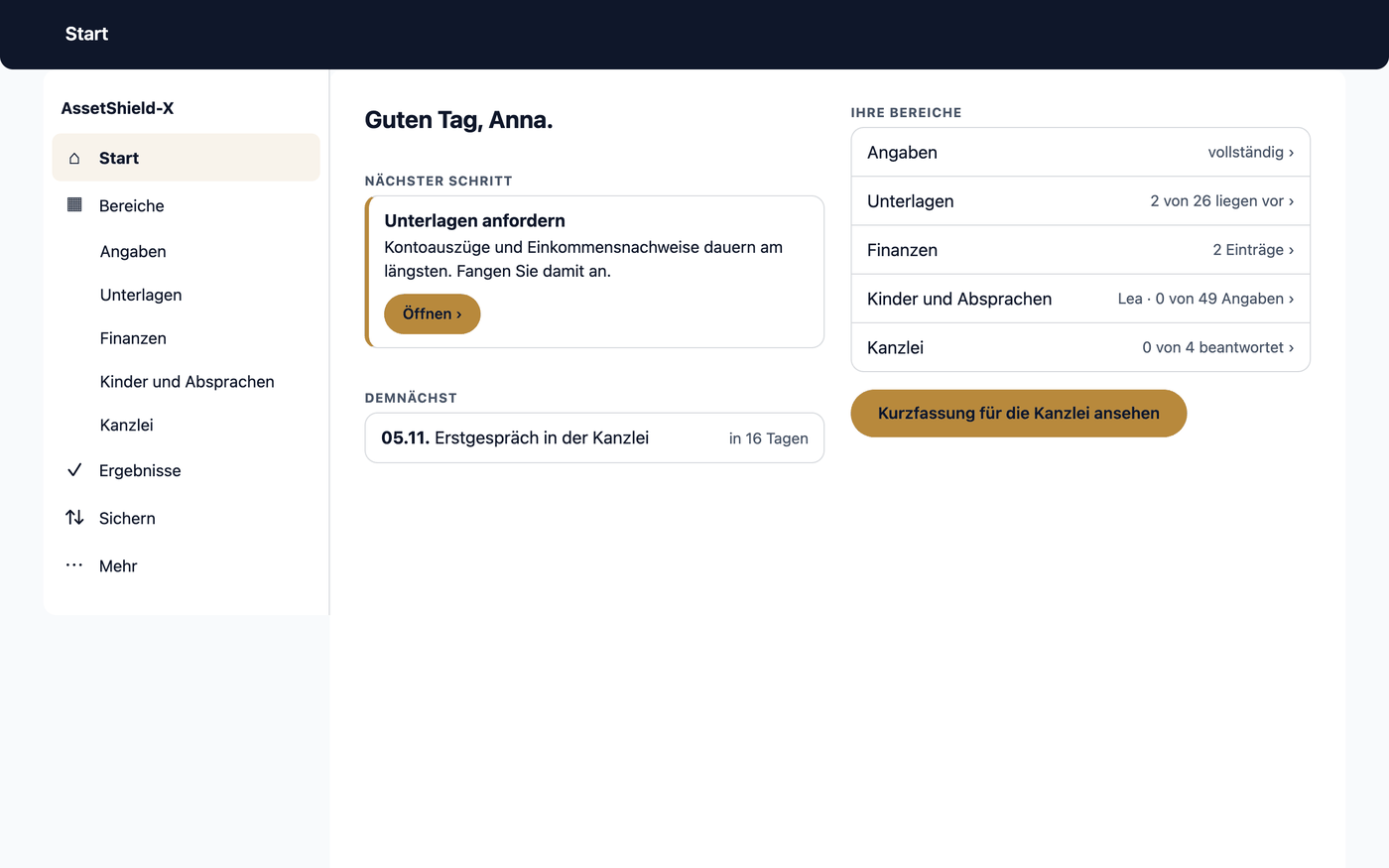Screen dimensions: 1389x868
Task: Select Kanzlei sub-item in sidebar
Action: coord(187,425)
